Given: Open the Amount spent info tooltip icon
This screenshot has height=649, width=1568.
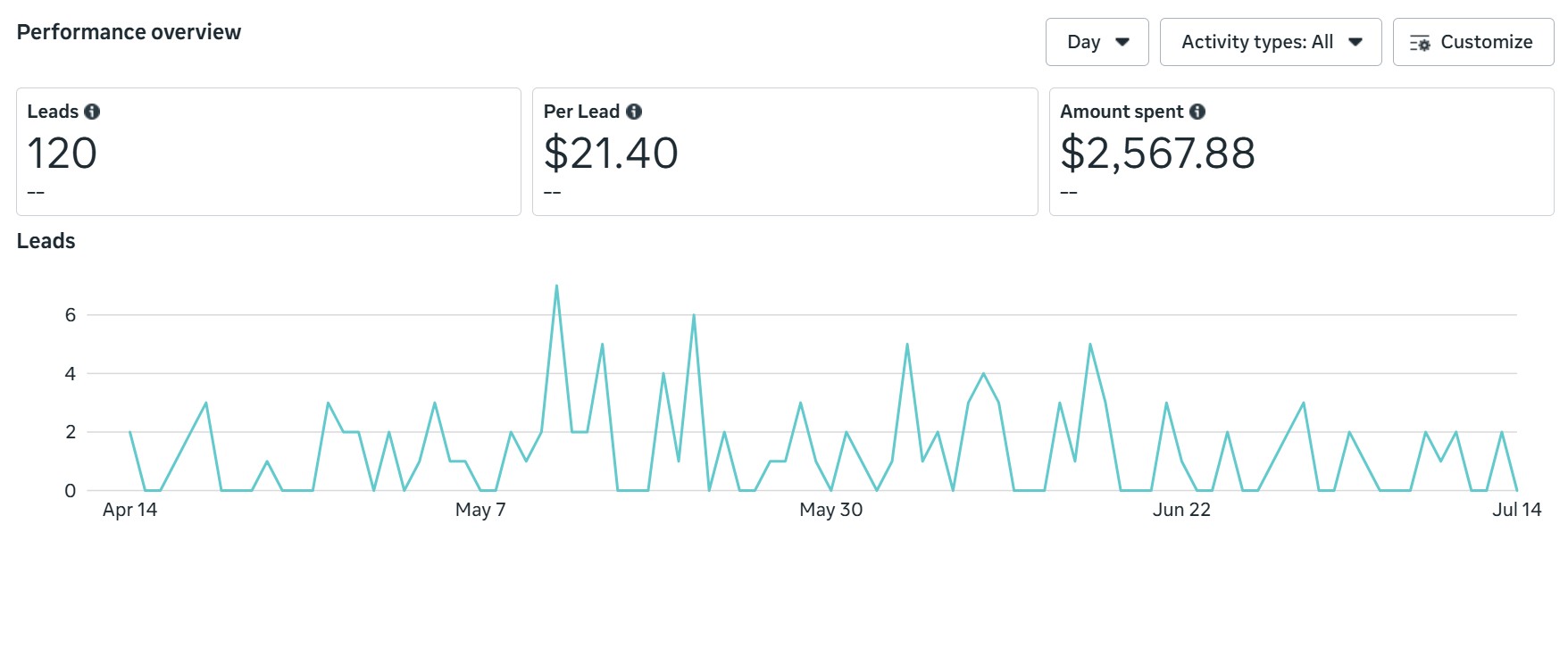Looking at the screenshot, I should [x=1197, y=112].
